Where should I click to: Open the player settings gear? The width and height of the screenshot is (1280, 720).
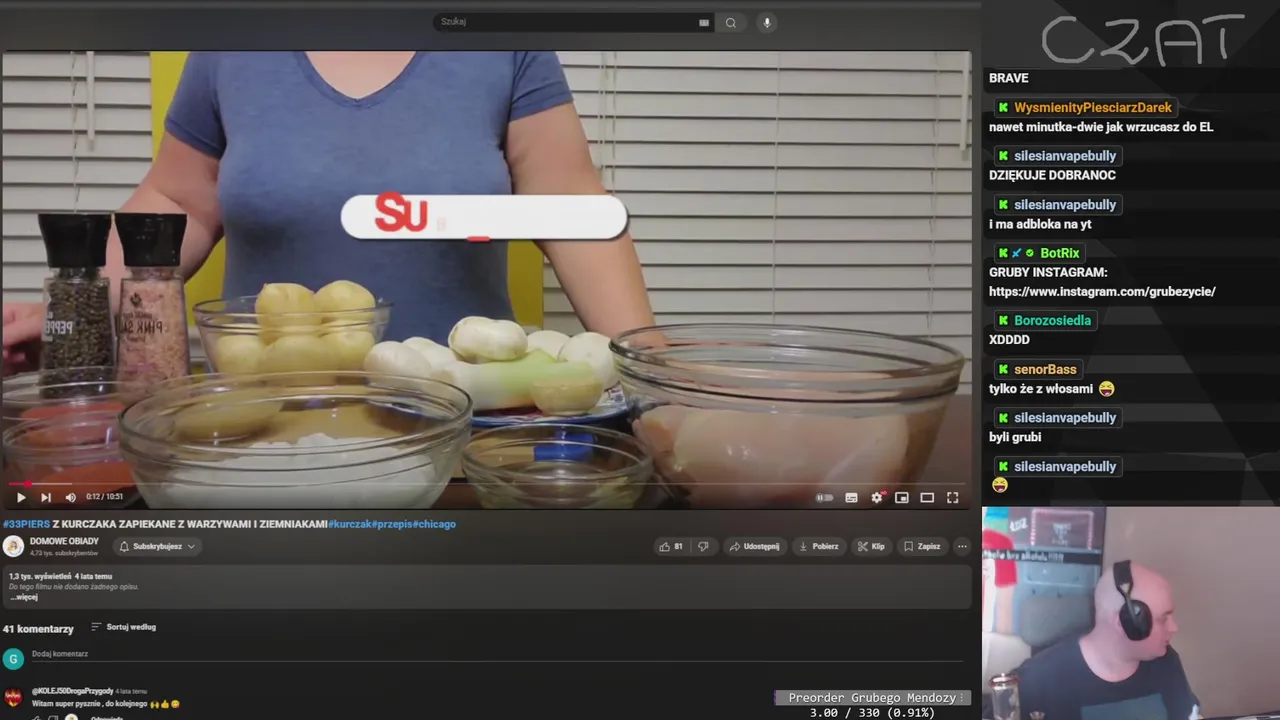click(x=877, y=497)
